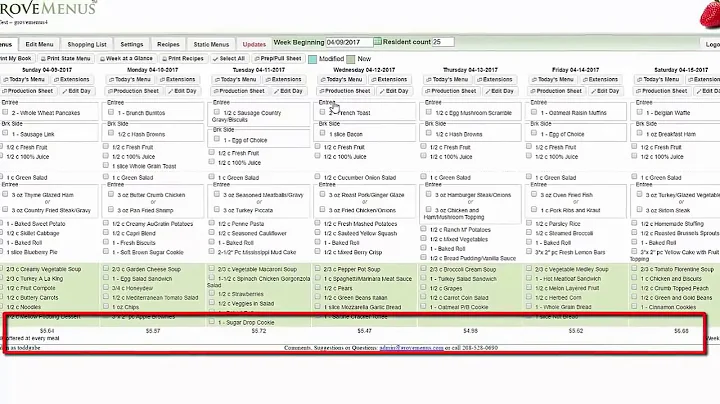Screen dimensions: 720x404
Task: Click the Thursday $4.98 cost value
Action: pyautogui.click(x=470, y=331)
